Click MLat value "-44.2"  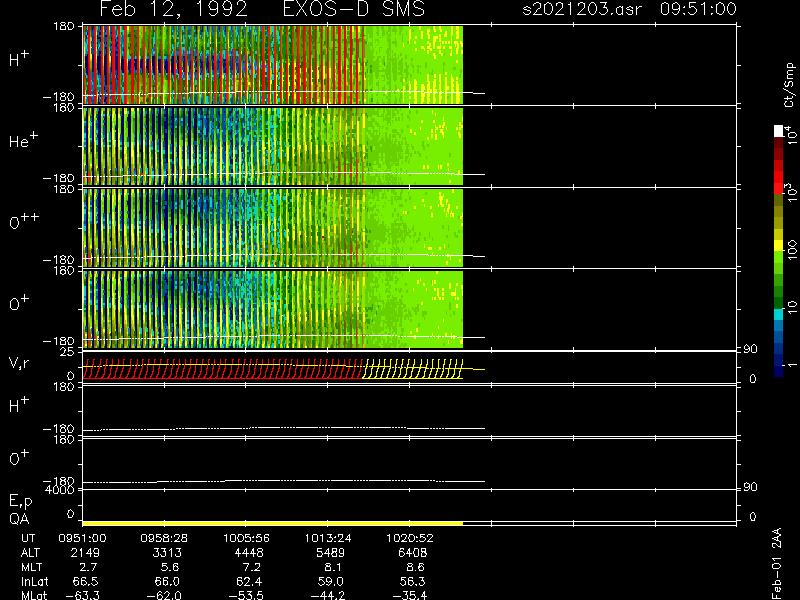tap(328, 595)
